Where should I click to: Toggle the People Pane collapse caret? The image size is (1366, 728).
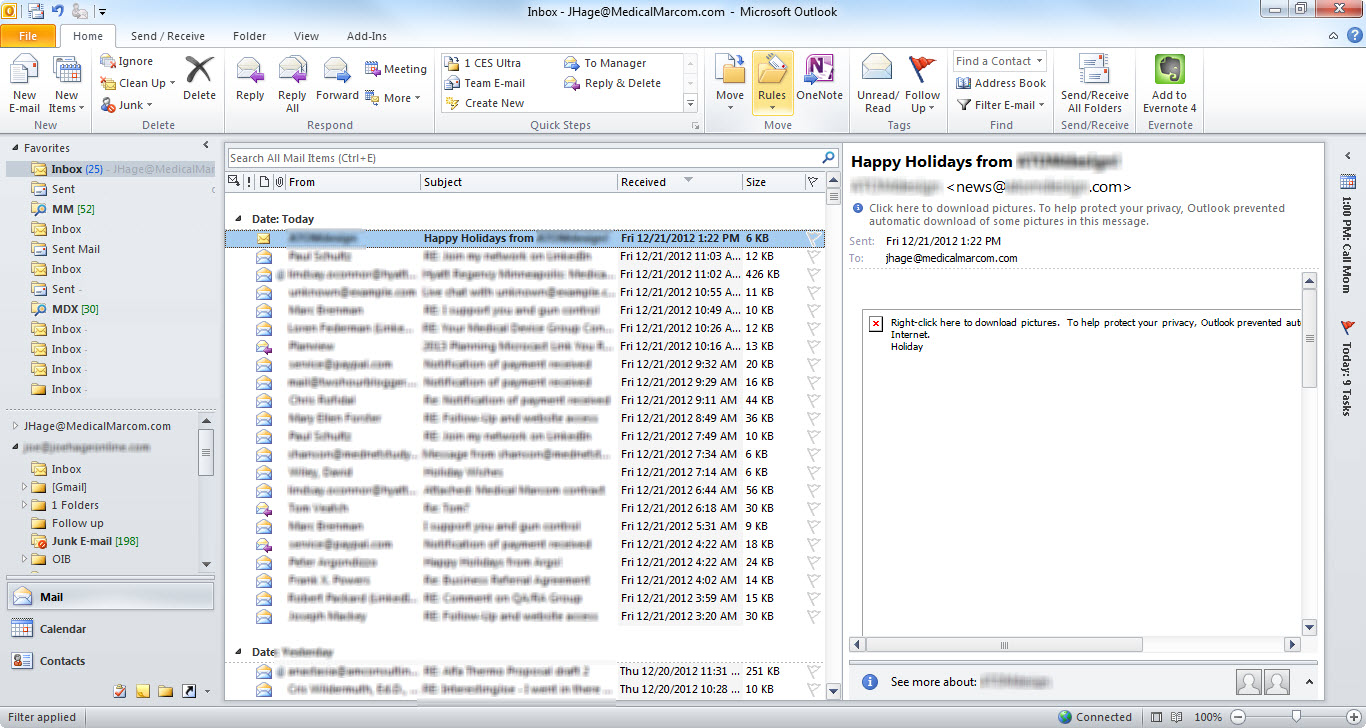click(1309, 682)
